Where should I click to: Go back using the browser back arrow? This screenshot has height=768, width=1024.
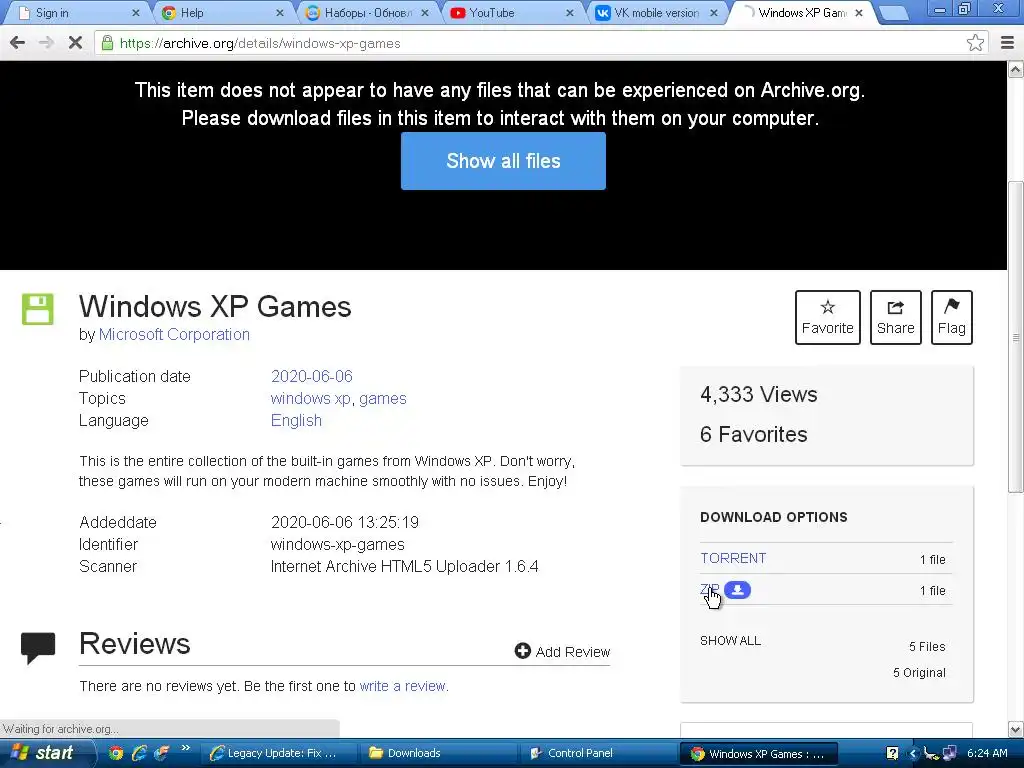(18, 43)
